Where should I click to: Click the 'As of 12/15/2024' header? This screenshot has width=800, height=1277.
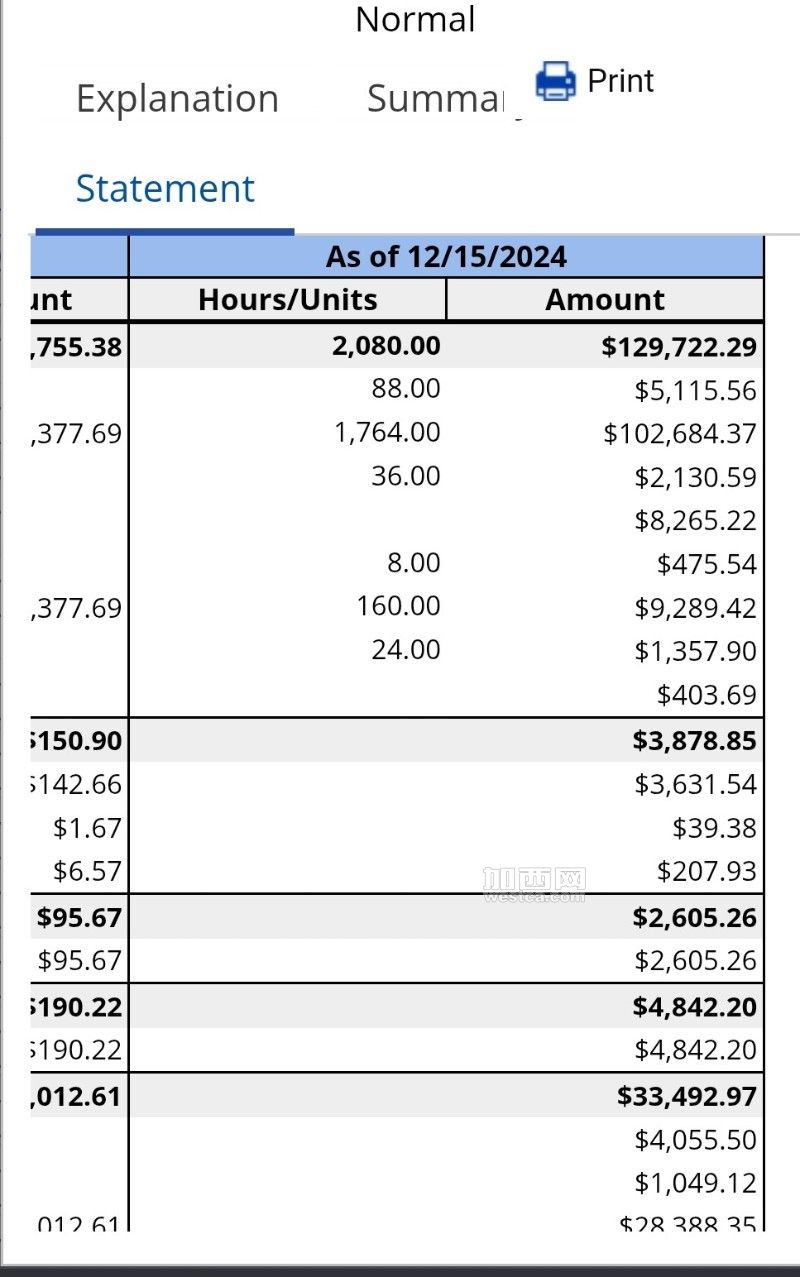(447, 257)
